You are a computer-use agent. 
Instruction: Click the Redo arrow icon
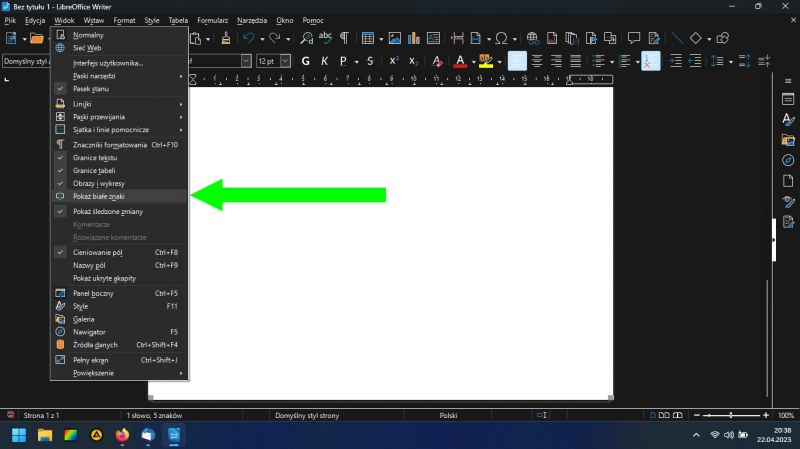coord(274,38)
